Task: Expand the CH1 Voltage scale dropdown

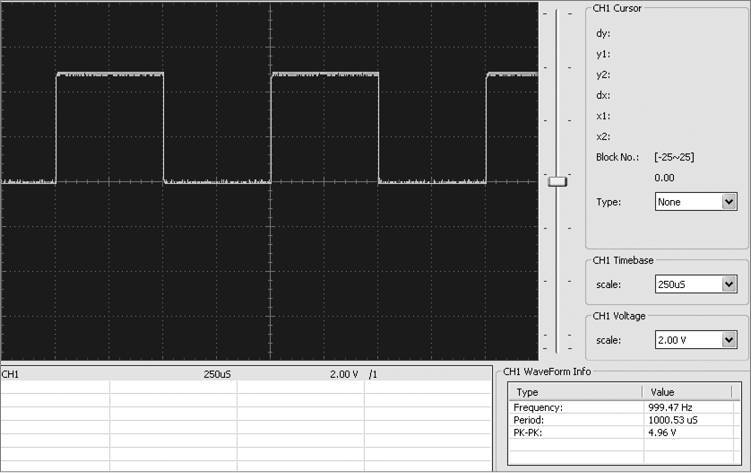Action: 696,340
